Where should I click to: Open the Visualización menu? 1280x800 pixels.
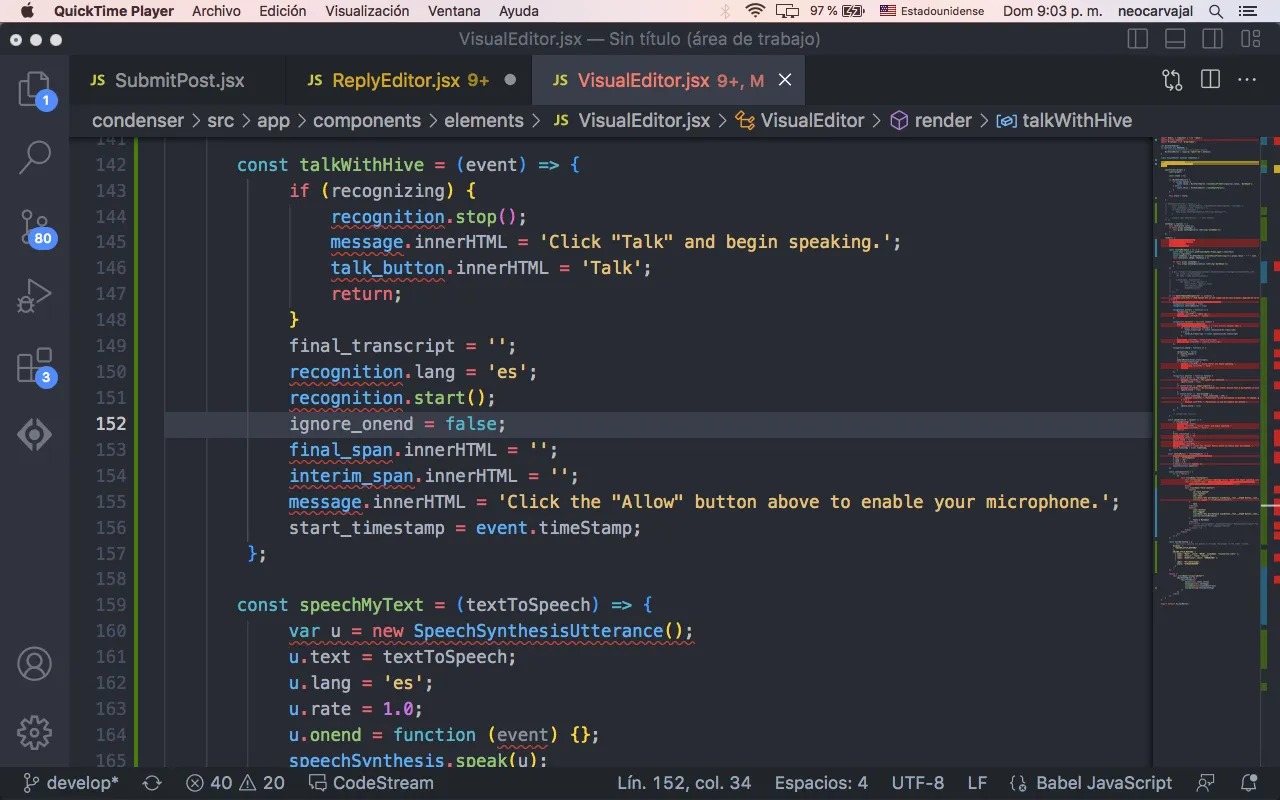(x=367, y=11)
